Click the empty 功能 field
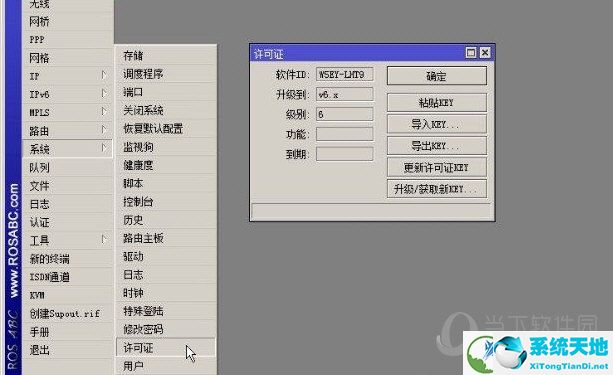The width and height of the screenshot is (613, 375). point(344,134)
